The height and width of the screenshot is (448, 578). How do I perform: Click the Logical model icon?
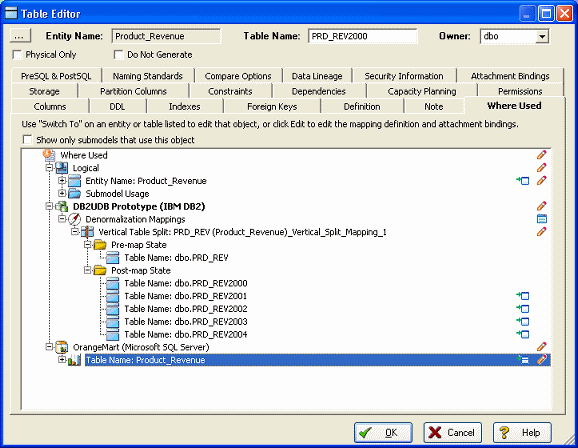[x=62, y=168]
